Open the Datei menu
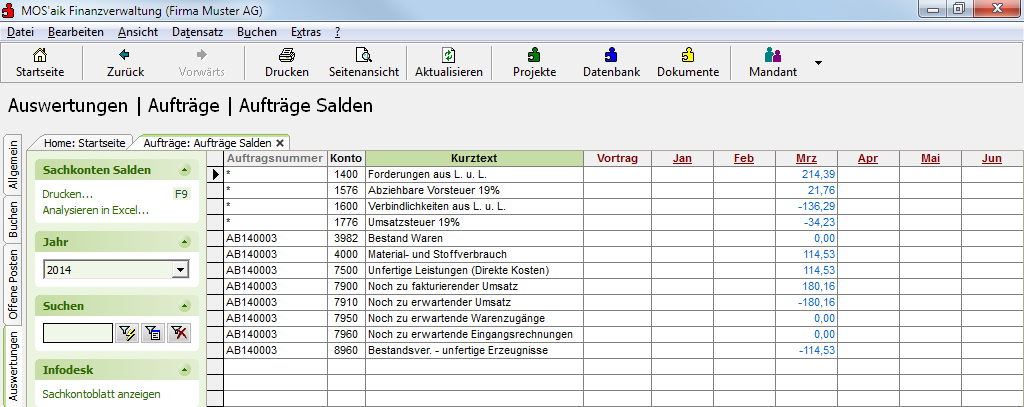The image size is (1024, 407). point(20,32)
